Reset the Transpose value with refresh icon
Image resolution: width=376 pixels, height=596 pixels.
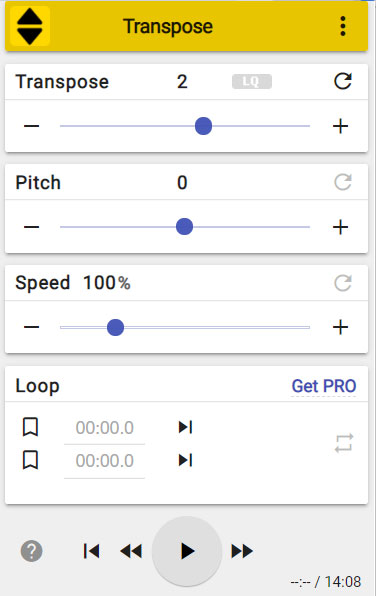[343, 81]
